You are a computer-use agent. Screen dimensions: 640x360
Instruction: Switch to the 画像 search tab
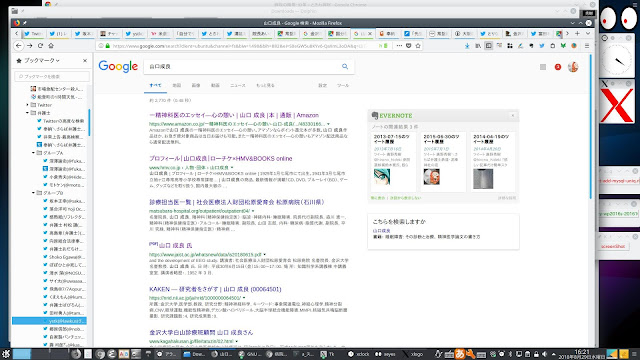[x=196, y=85]
